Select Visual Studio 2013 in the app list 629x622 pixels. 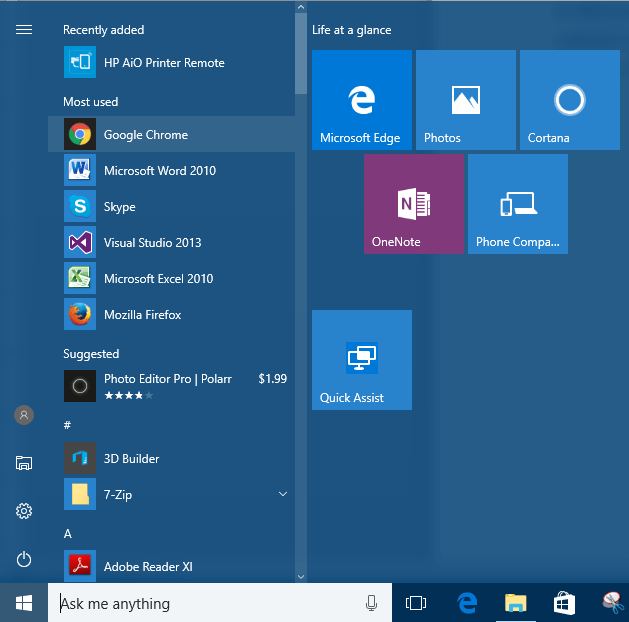pos(152,243)
